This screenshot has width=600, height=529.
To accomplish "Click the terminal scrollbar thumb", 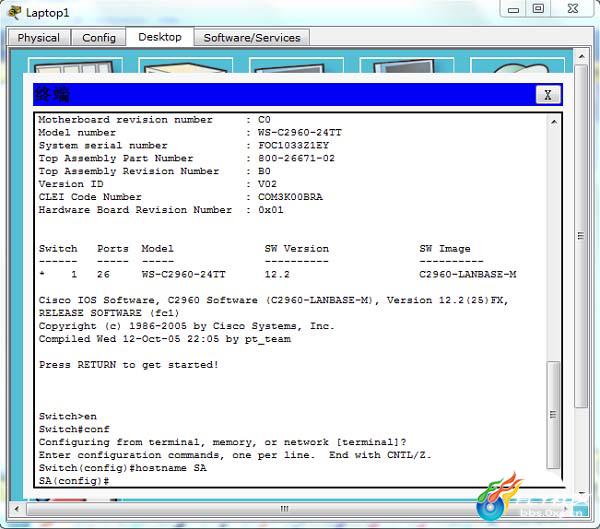I will coord(553,415).
